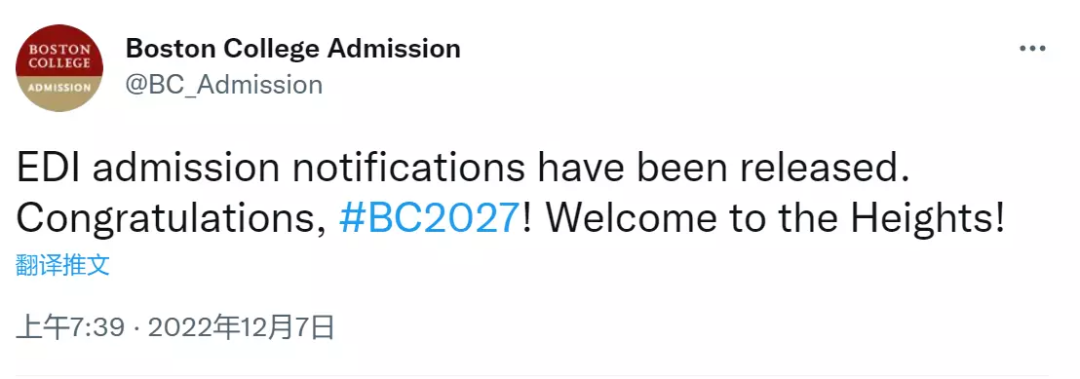The image size is (1080, 379).
Task: Click the word "Congratulations," in the tweet
Action: click(171, 220)
